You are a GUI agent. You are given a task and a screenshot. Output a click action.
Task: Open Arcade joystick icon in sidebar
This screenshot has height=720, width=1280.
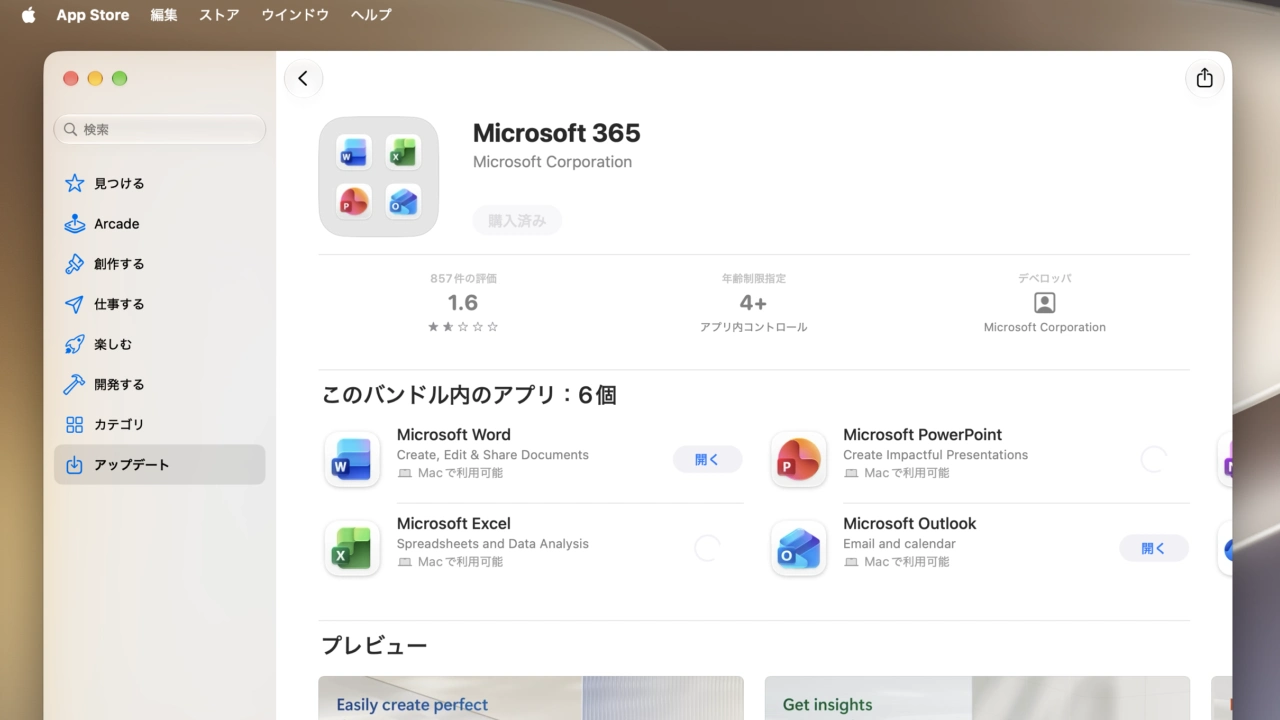(74, 224)
